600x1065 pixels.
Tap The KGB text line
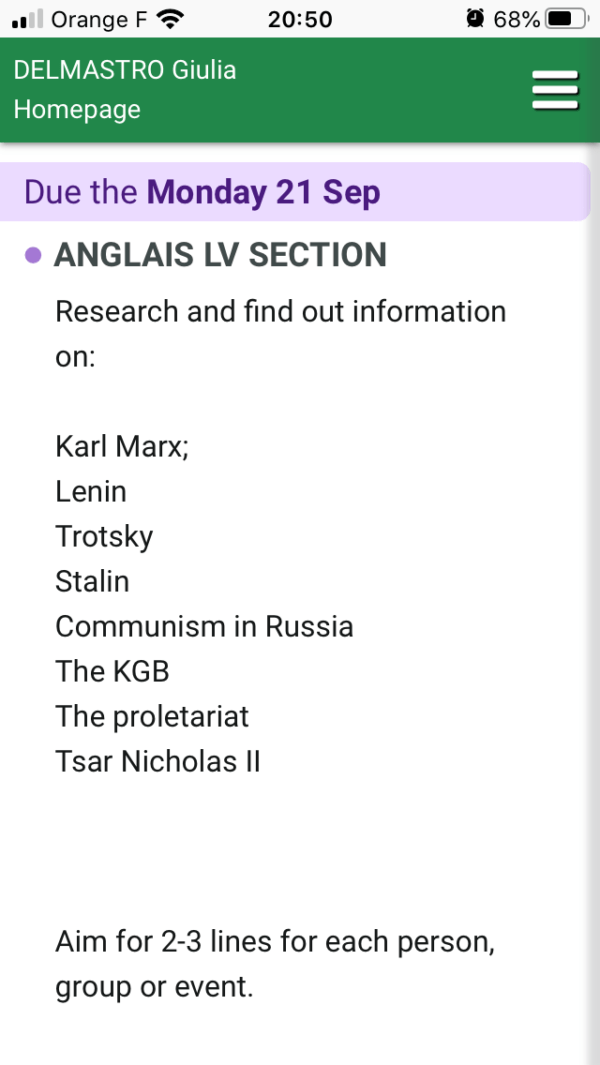[x=112, y=671]
